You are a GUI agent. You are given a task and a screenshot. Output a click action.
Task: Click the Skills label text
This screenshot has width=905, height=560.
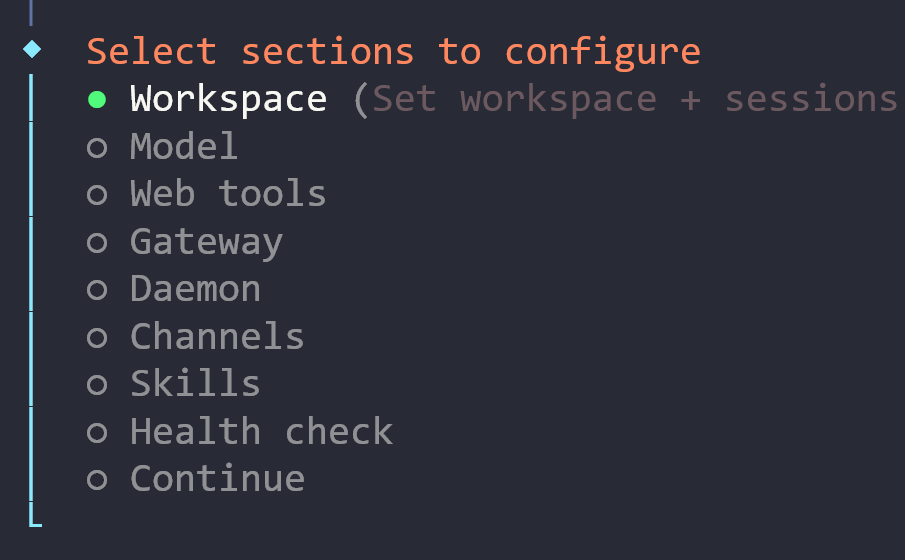pyautogui.click(x=195, y=384)
